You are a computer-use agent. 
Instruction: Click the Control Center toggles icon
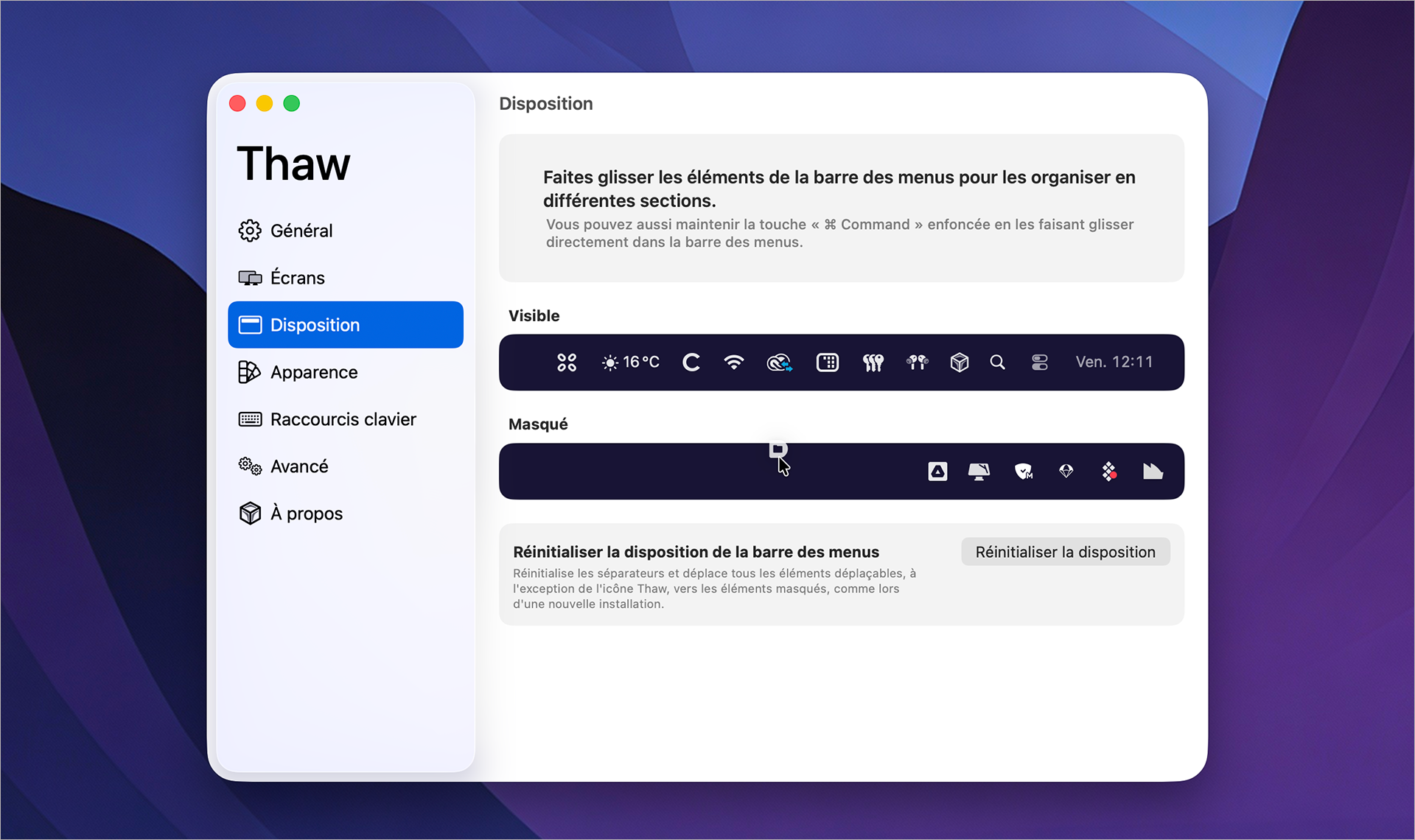pos(1040,363)
